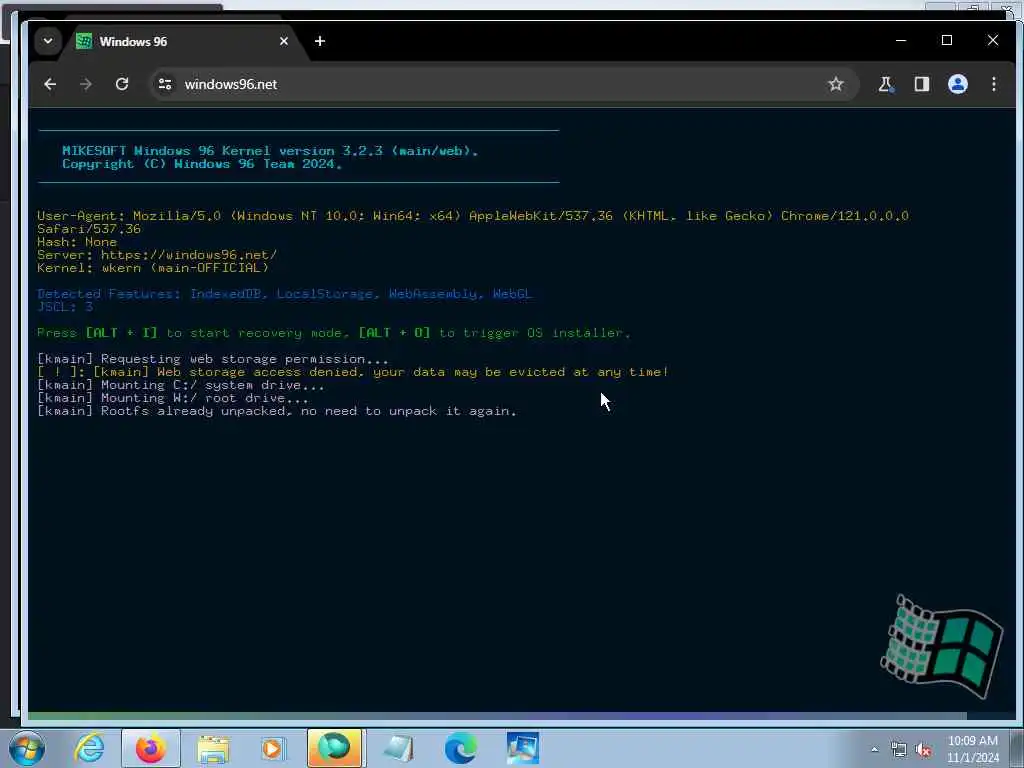This screenshot has height=768, width=1024.
Task: Click the Chrome forward arrow
Action: tap(86, 84)
